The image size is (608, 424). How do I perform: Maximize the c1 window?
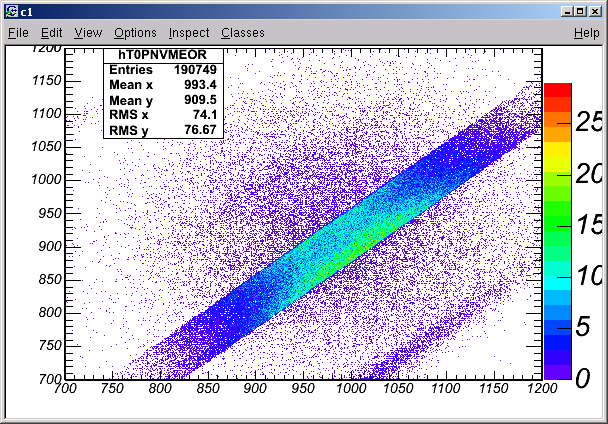(x=580, y=12)
